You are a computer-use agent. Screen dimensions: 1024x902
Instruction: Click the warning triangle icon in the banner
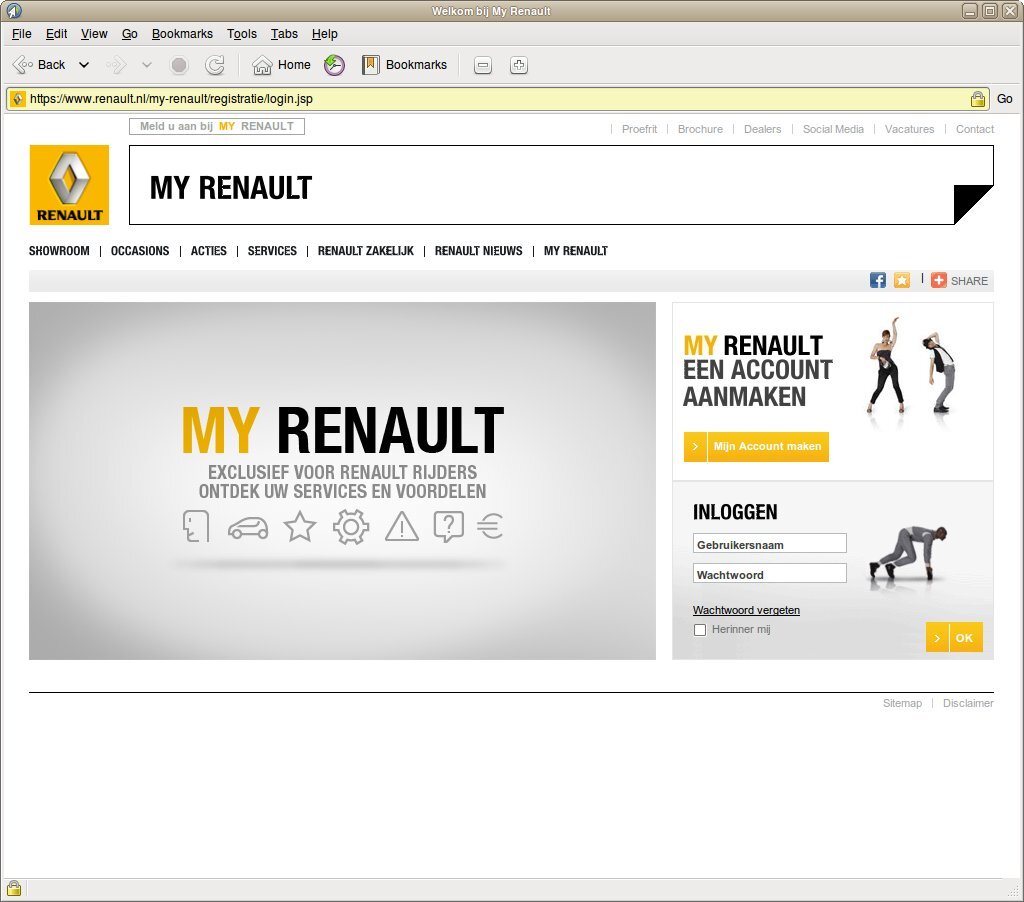tap(401, 527)
